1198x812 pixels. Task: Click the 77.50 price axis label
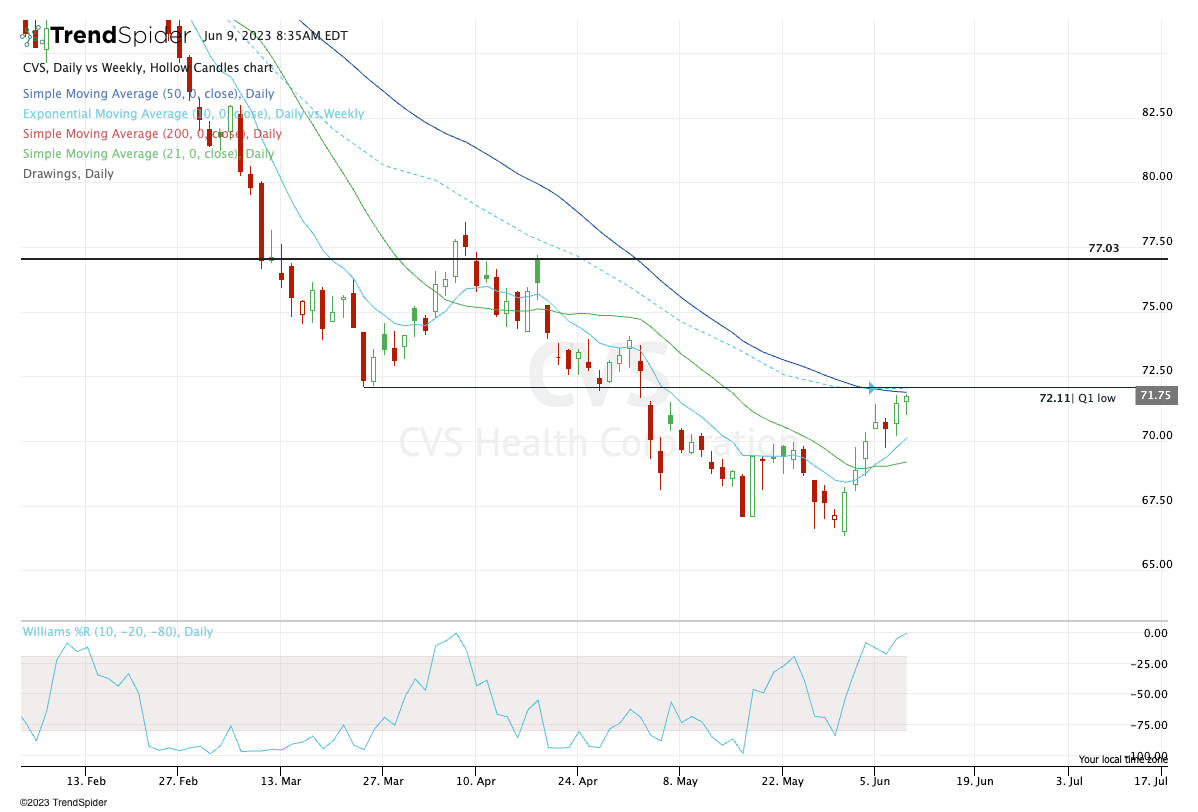[1157, 241]
